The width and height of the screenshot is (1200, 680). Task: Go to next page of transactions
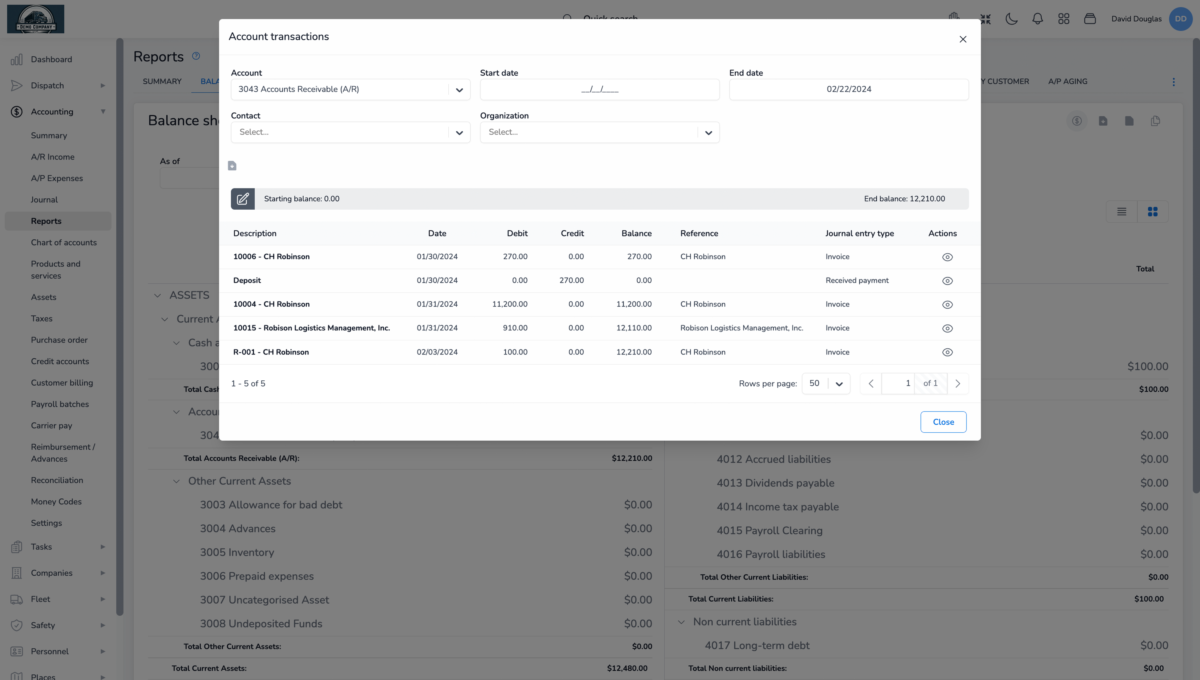click(x=958, y=384)
